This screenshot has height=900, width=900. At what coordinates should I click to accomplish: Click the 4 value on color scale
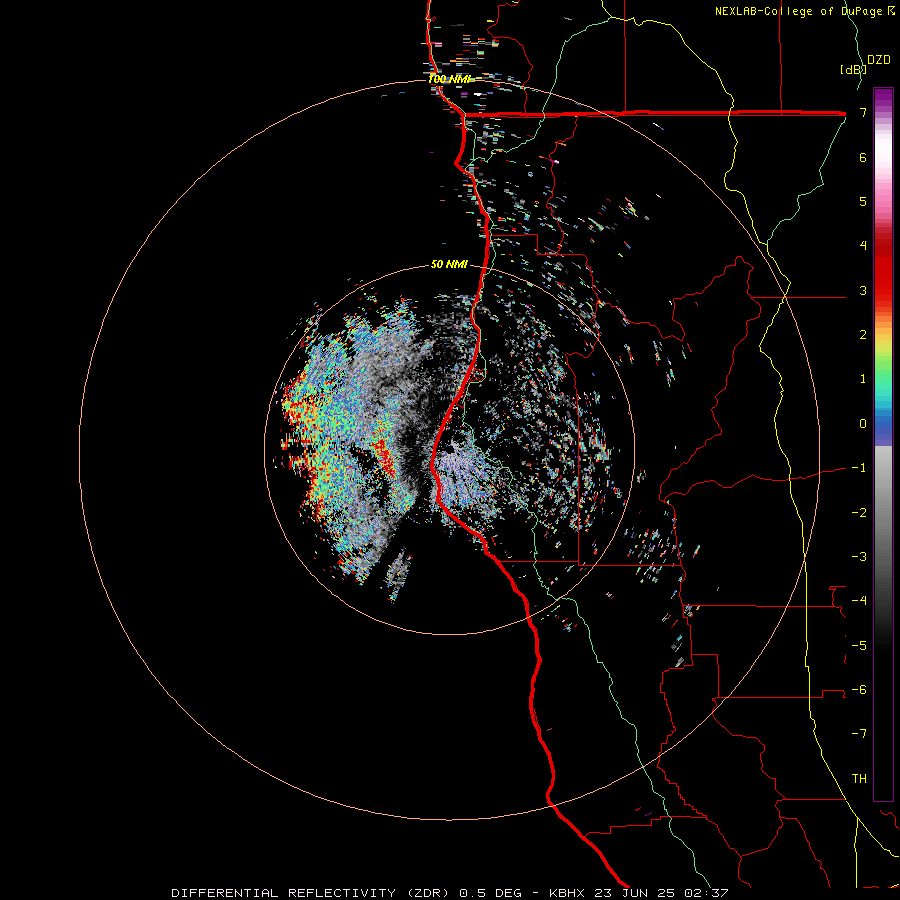pyautogui.click(x=863, y=246)
